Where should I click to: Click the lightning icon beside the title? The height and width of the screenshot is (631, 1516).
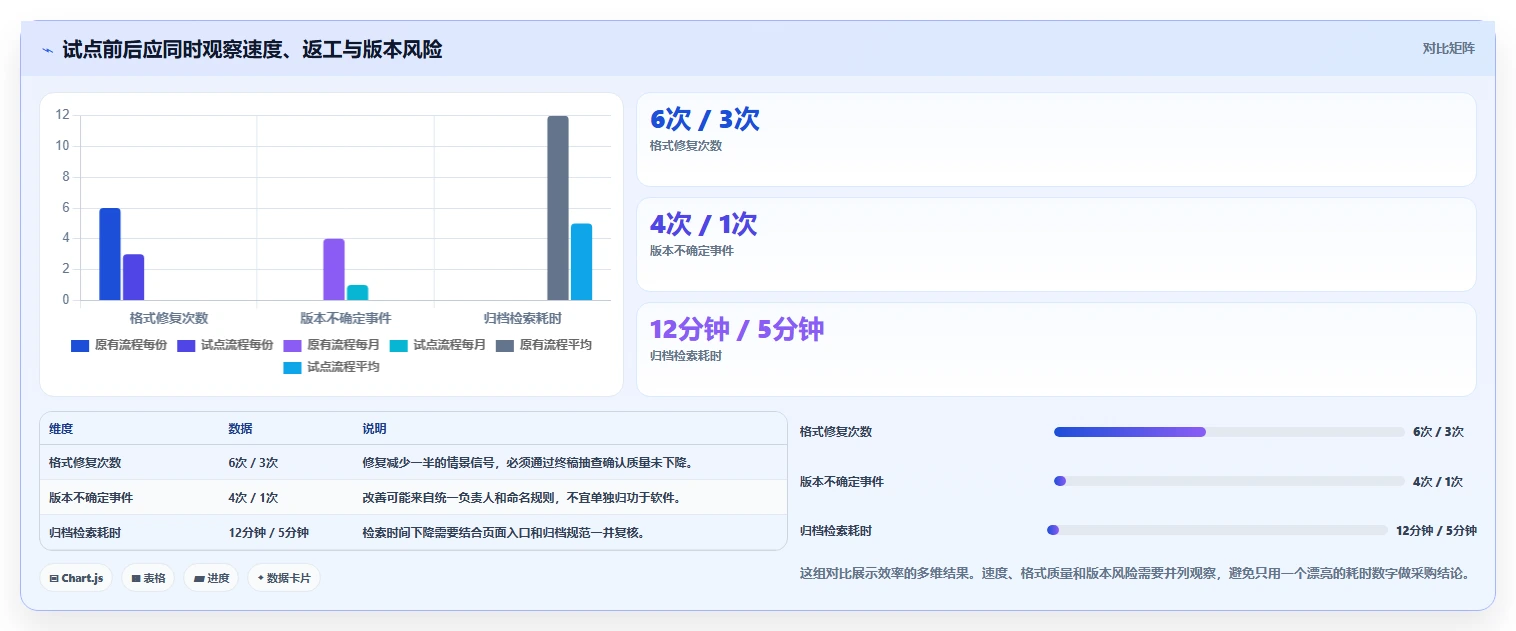point(47,50)
